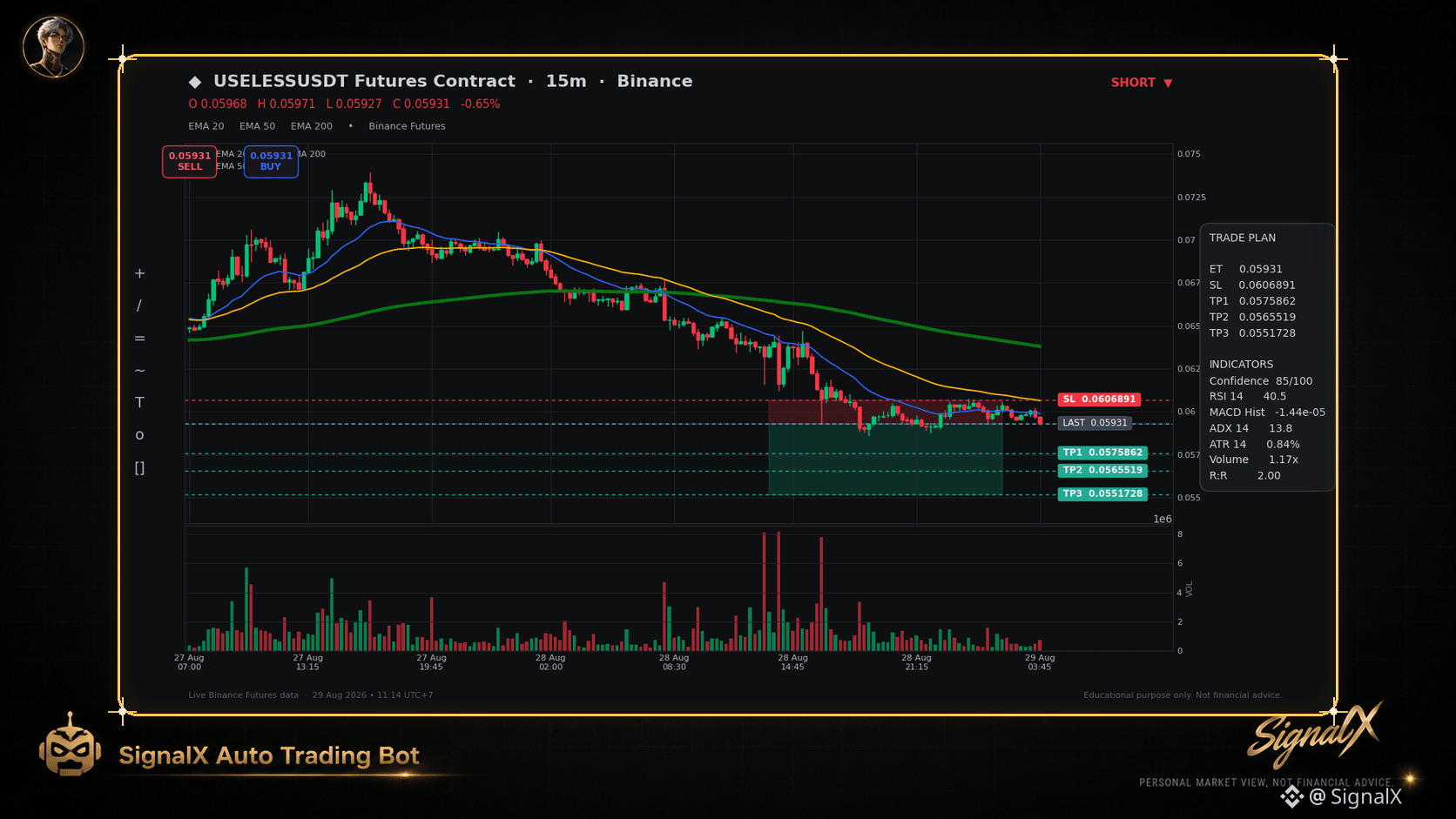Select the circle shape tool
This screenshot has width=1456, height=819.
[139, 435]
